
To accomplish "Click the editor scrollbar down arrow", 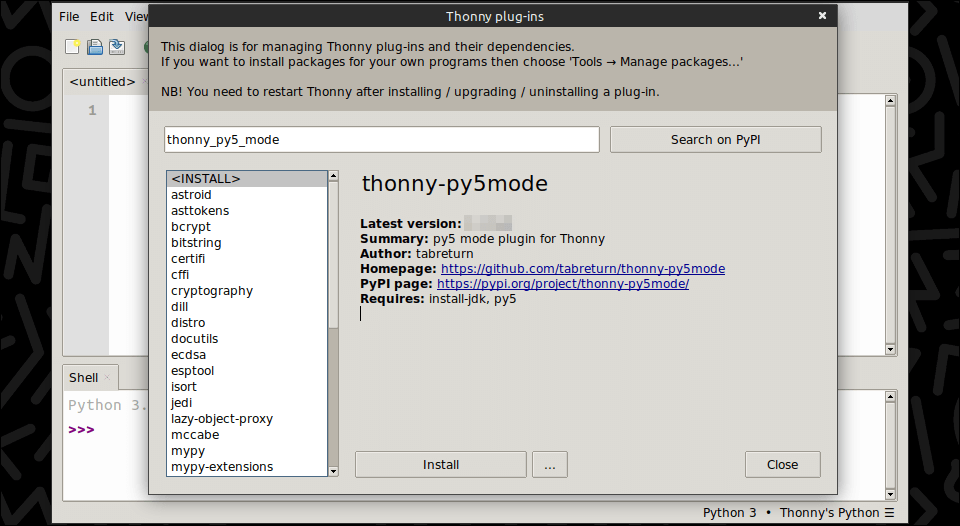I will coord(890,349).
